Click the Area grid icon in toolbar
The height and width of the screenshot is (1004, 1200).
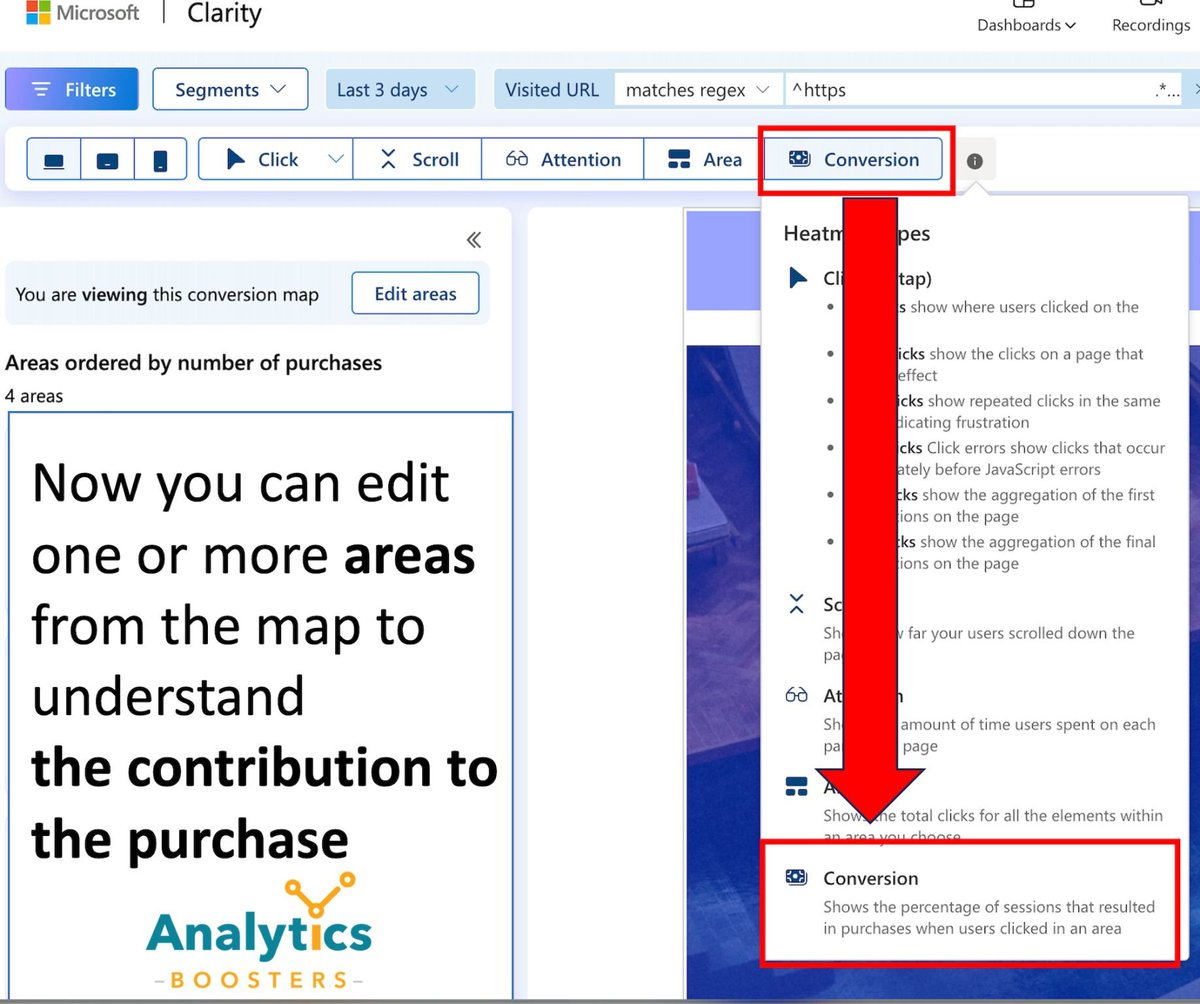coord(679,160)
